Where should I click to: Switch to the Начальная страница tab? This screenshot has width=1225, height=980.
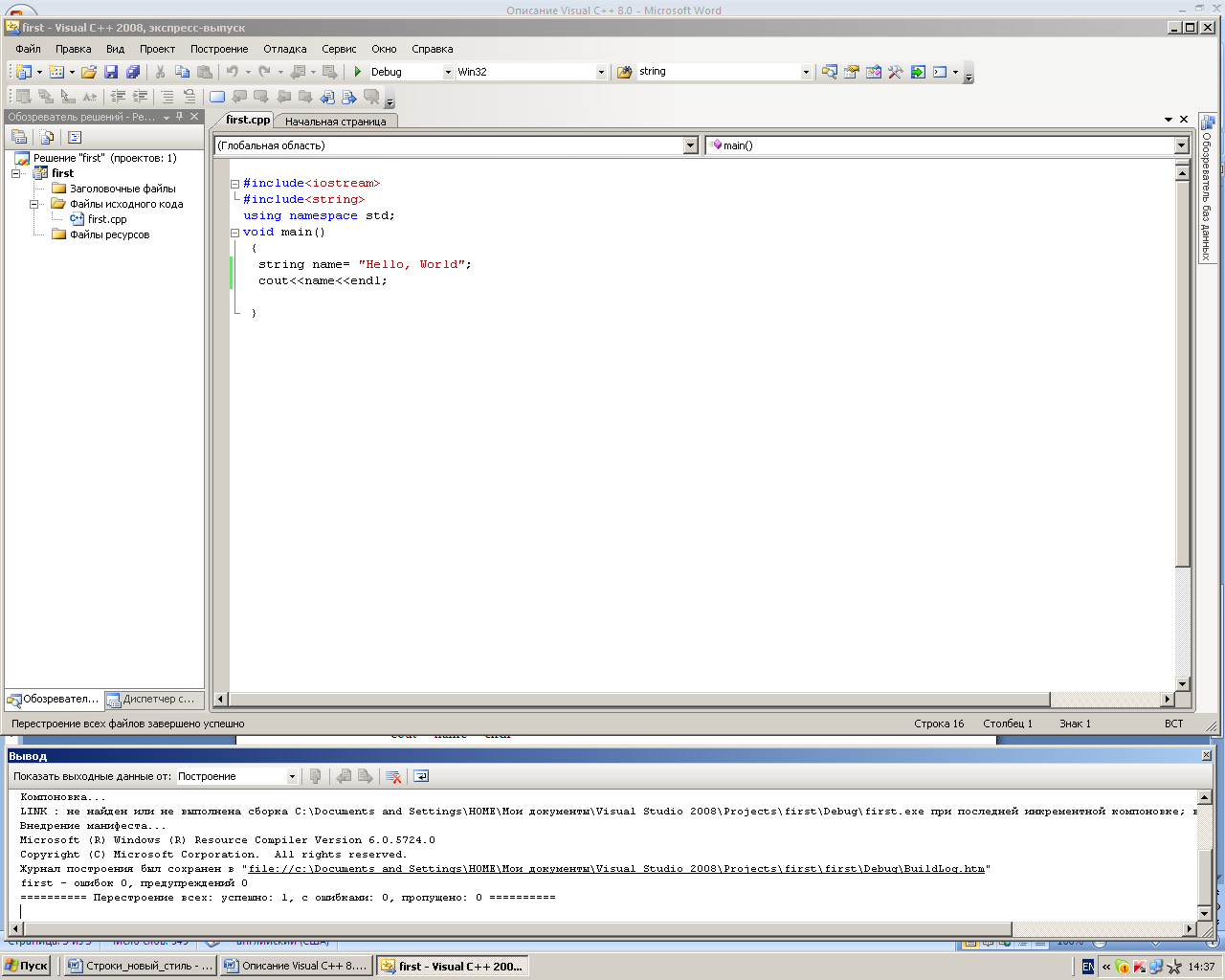[x=335, y=122]
